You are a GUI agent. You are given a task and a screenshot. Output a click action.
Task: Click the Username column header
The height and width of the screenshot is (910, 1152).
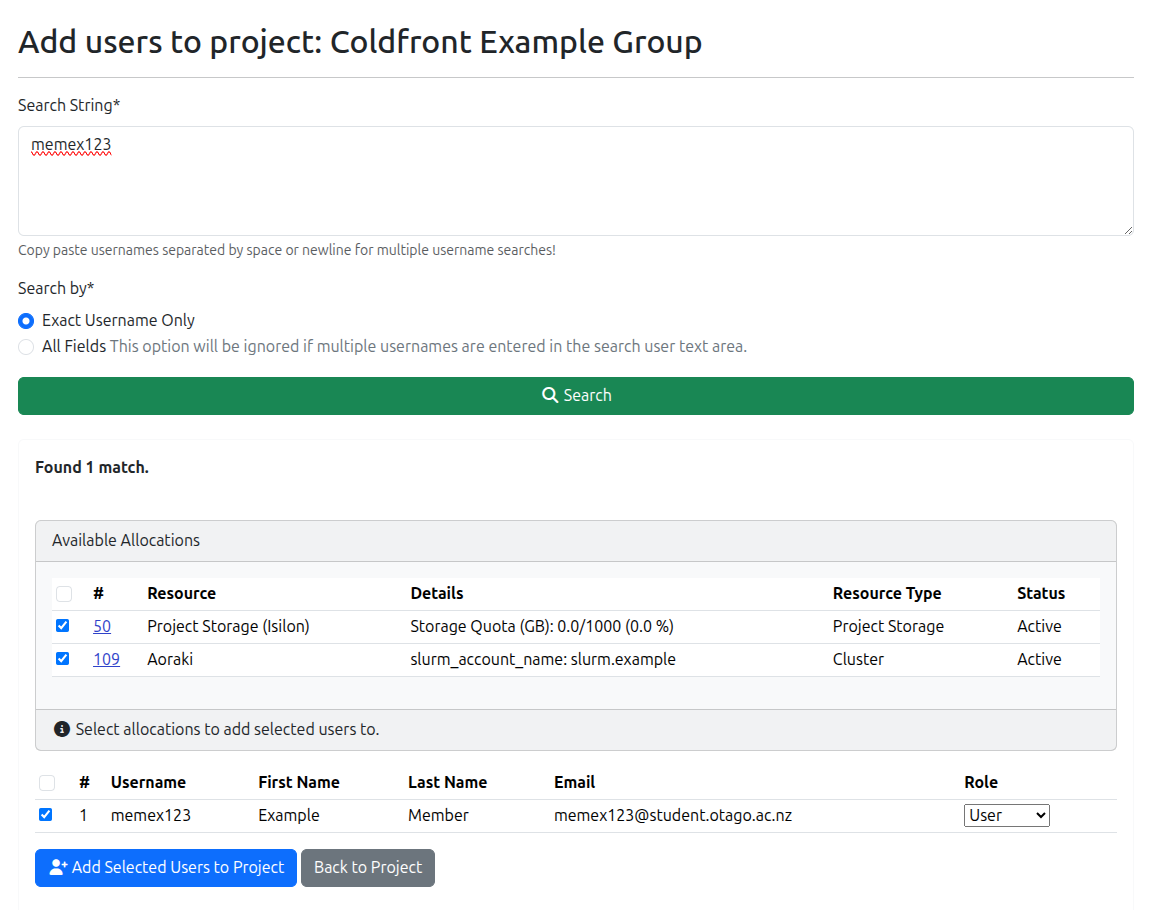pos(148,782)
